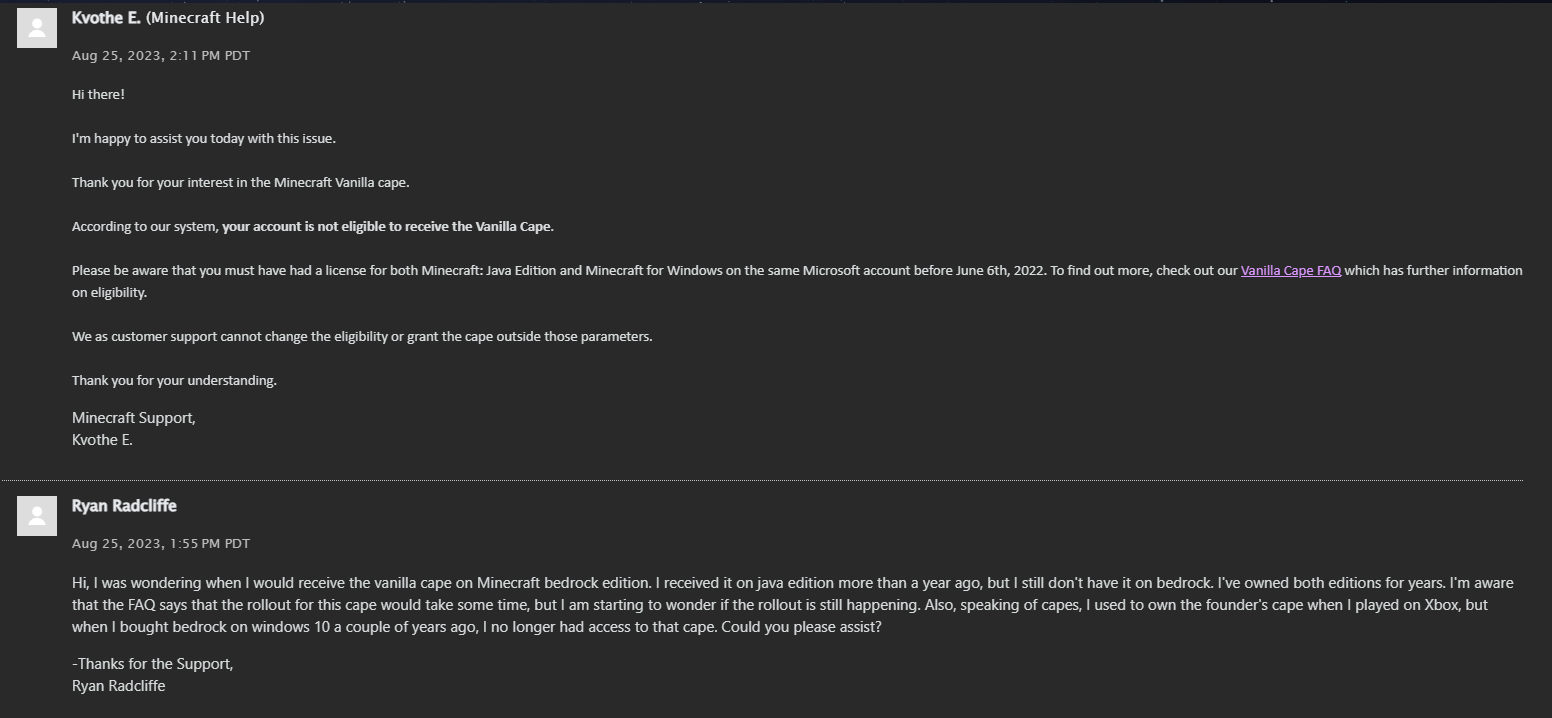Click the 'We as customer support' sentence
This screenshot has height=718, width=1552.
pos(362,336)
